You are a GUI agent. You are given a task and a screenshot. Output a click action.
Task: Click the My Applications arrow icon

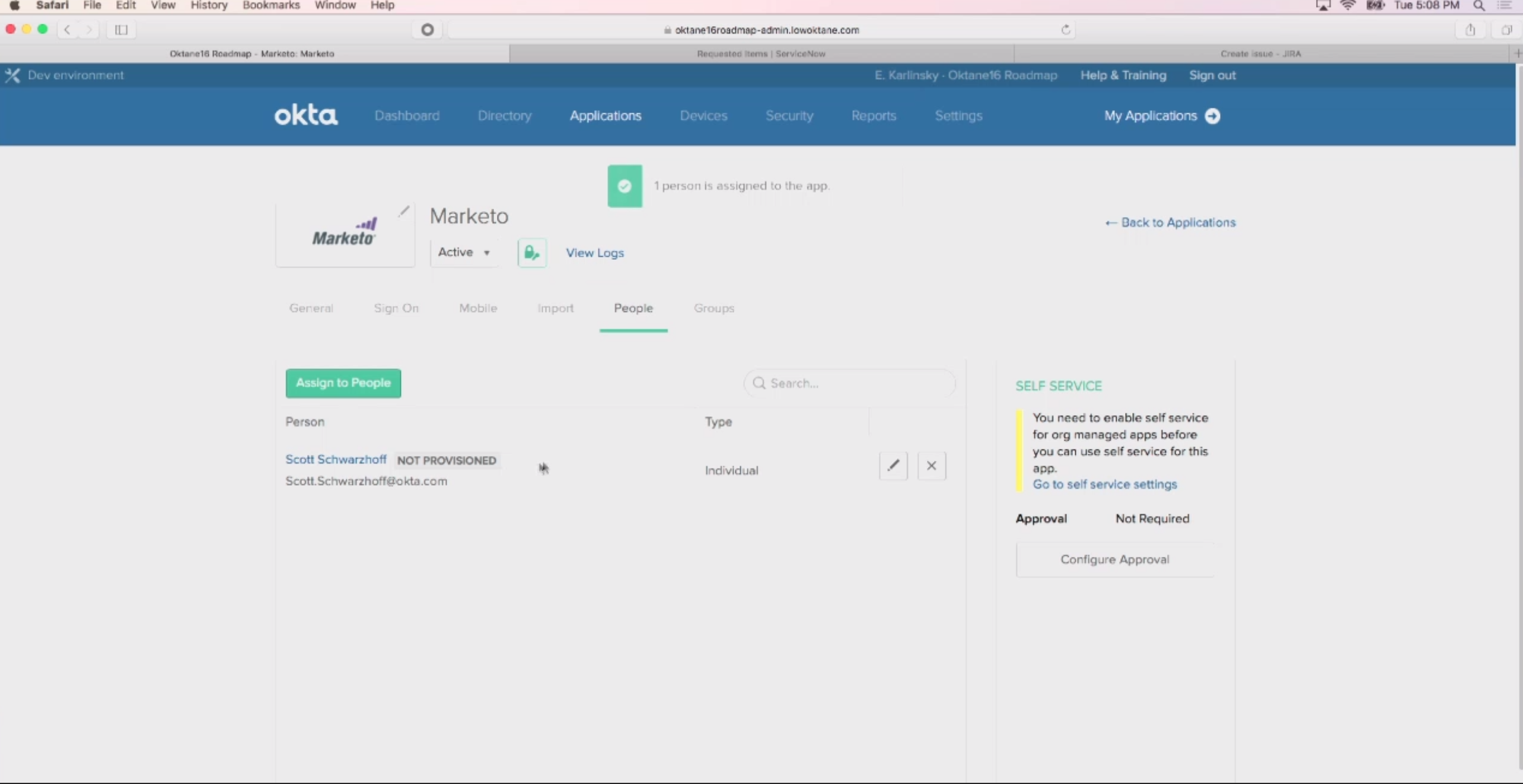[x=1213, y=116]
